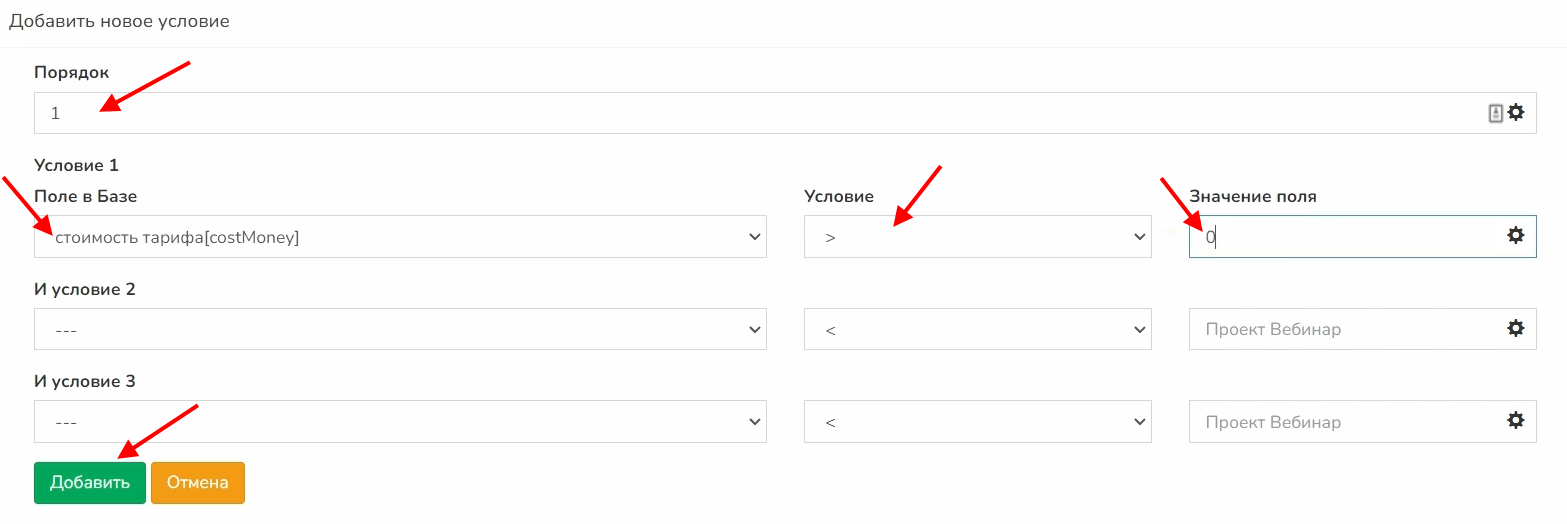
Task: Open gear settings for the И условие 2 value
Action: 1516,329
